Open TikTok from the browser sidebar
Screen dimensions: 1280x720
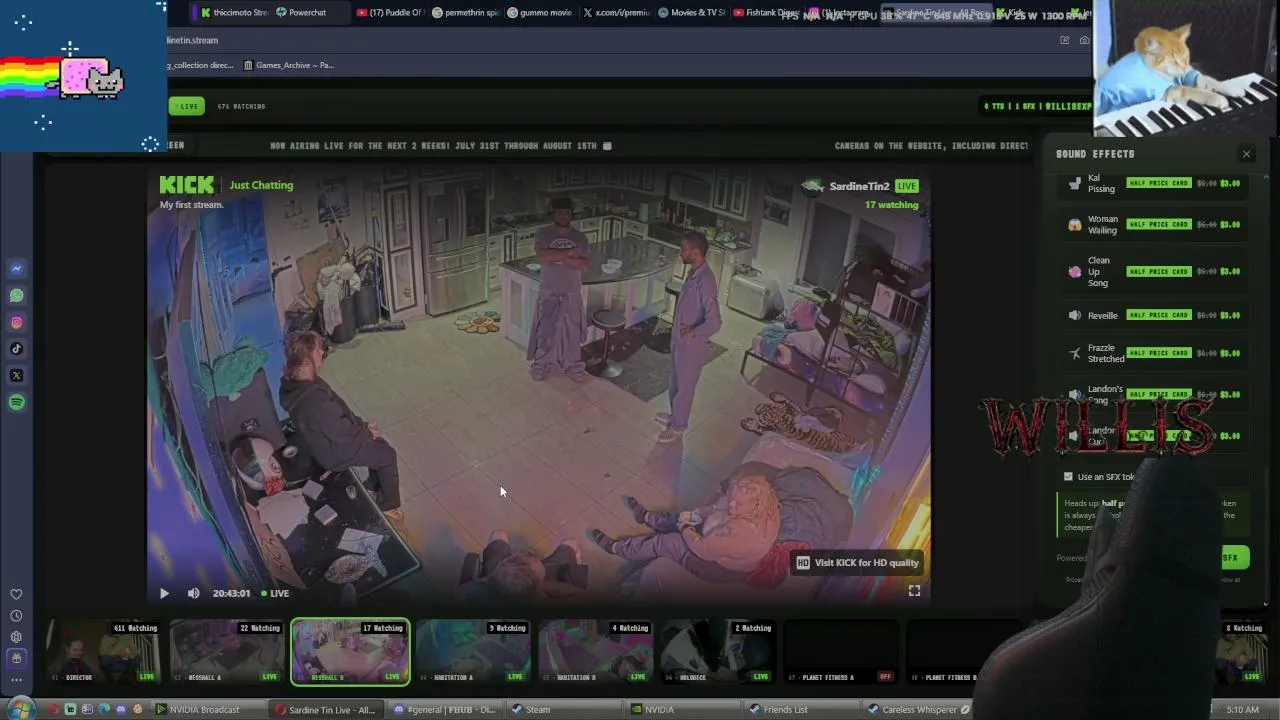(16, 349)
